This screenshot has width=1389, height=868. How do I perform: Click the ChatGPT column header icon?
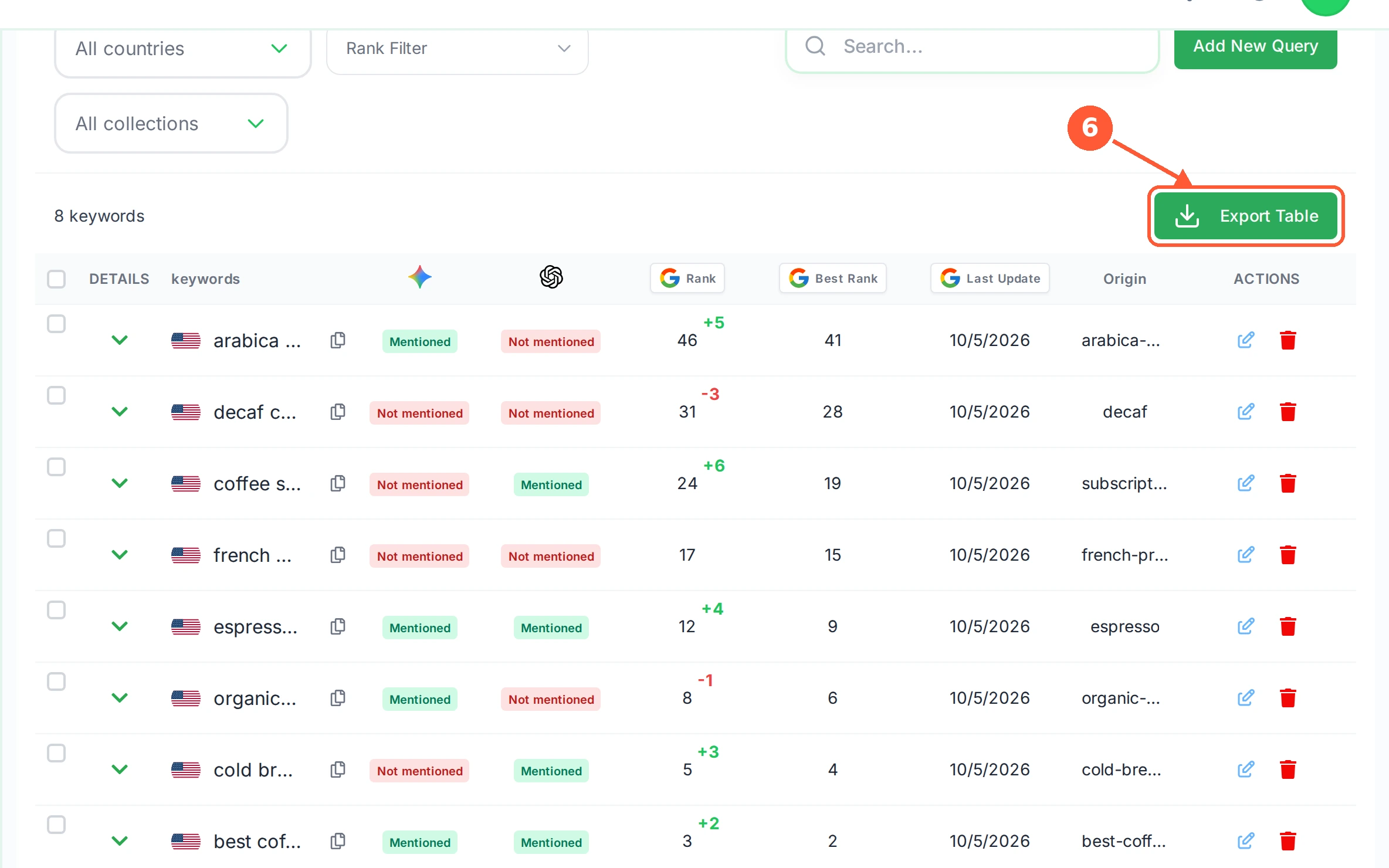(551, 277)
